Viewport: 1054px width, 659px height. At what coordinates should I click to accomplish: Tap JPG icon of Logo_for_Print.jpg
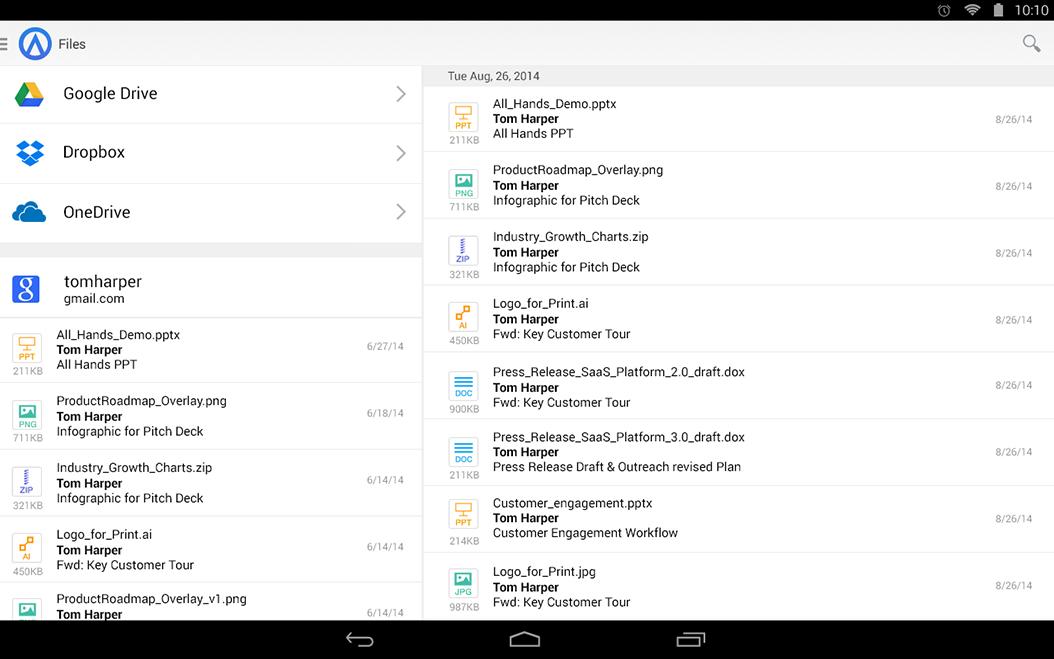tap(463, 584)
